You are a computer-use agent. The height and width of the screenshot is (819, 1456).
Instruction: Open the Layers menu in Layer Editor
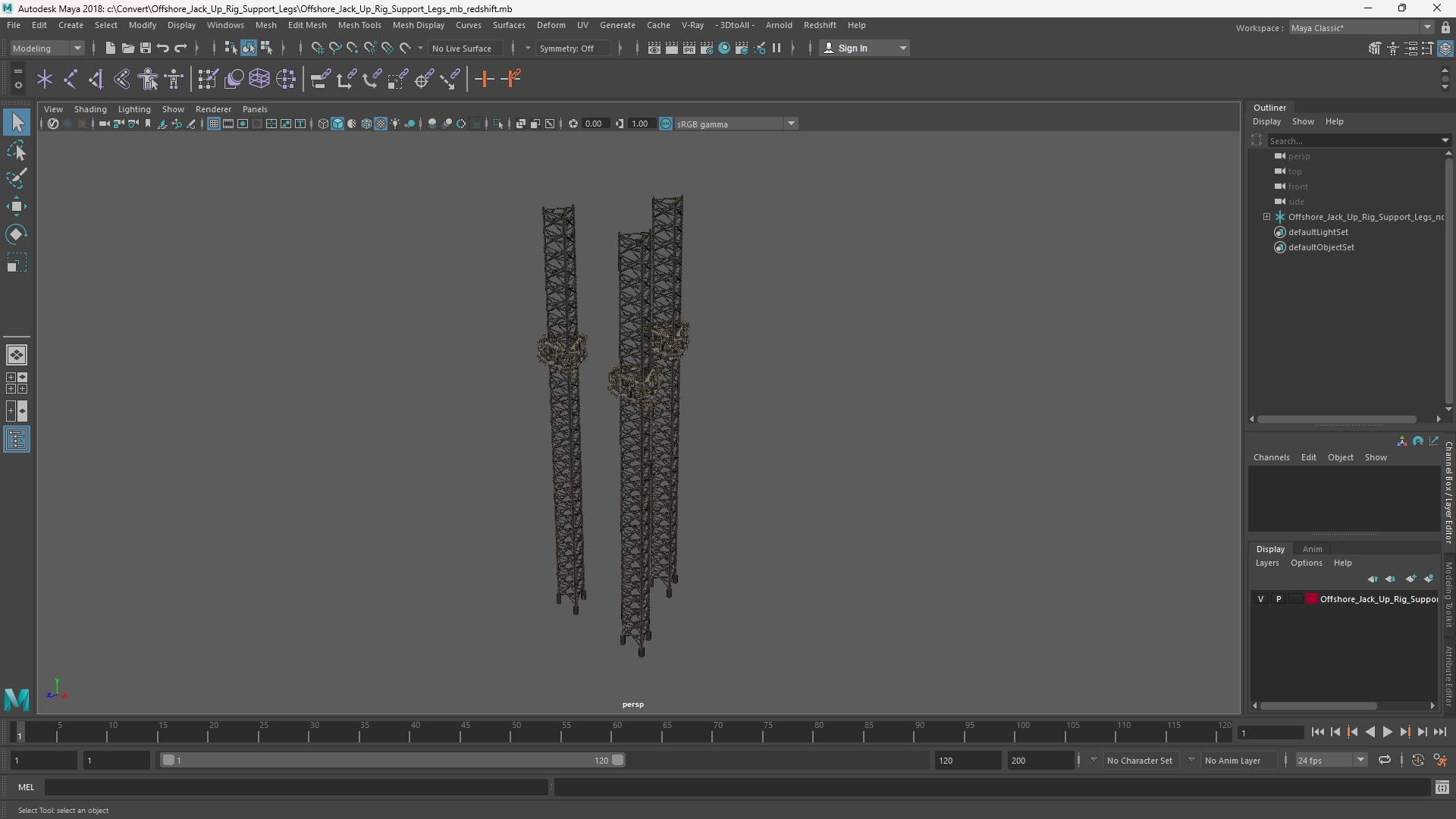1266,563
